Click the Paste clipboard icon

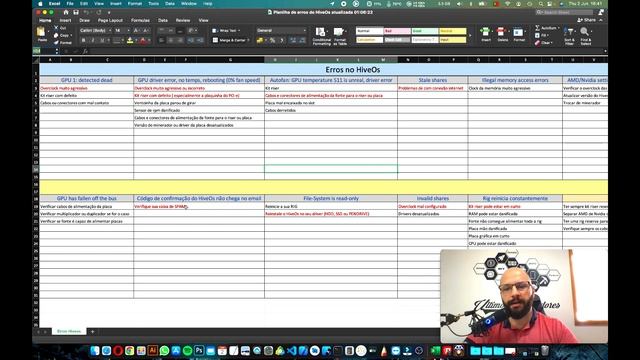click(41, 32)
